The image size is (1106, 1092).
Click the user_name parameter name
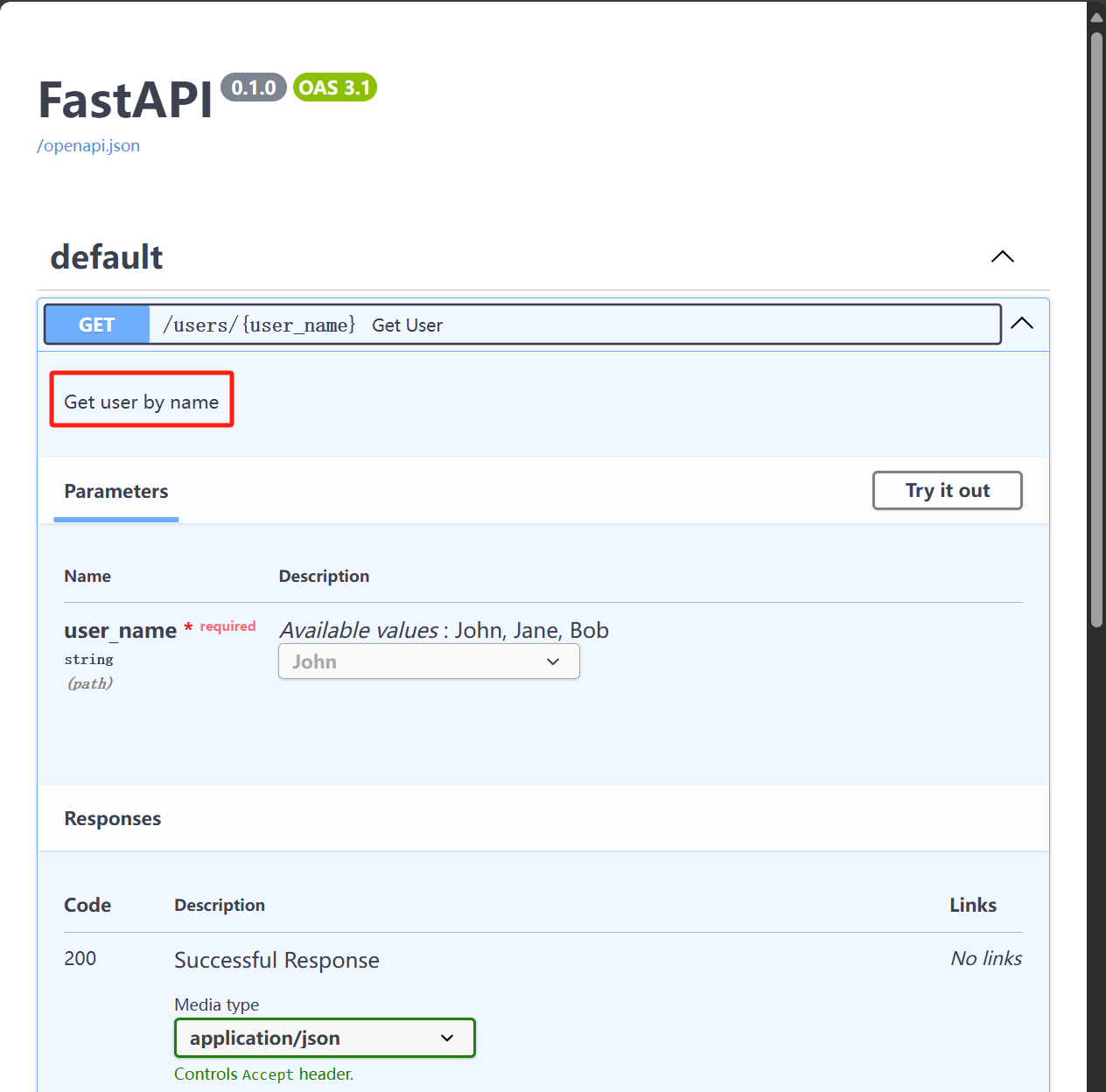[121, 631]
